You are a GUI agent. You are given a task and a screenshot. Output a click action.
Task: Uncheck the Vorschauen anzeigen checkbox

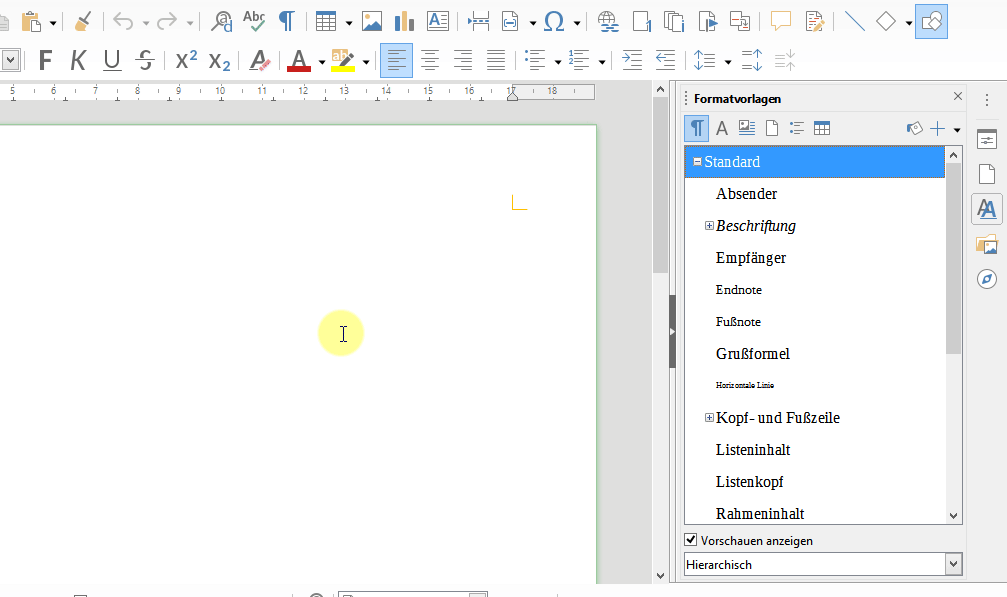tap(691, 540)
